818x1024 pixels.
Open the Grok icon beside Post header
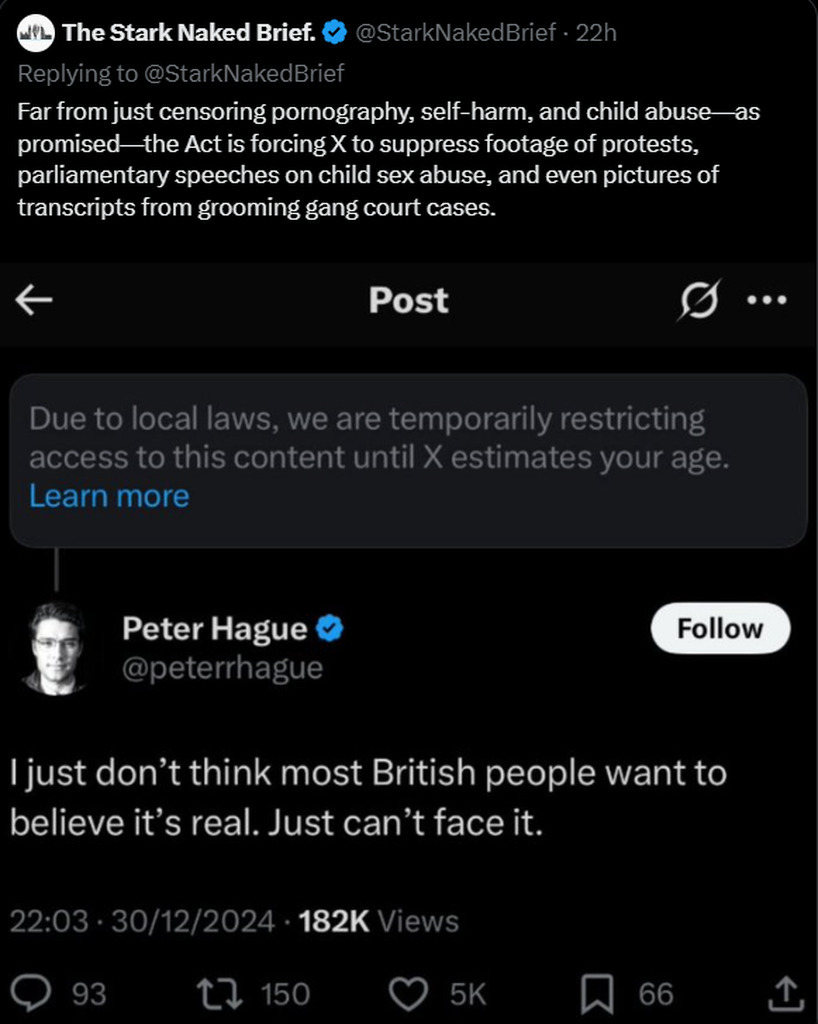click(697, 300)
